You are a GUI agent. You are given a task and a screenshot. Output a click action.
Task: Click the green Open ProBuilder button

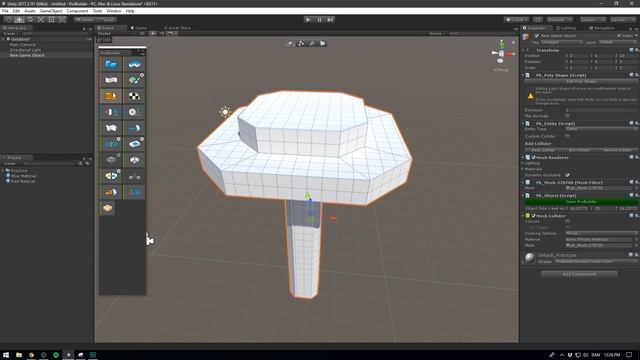click(581, 202)
